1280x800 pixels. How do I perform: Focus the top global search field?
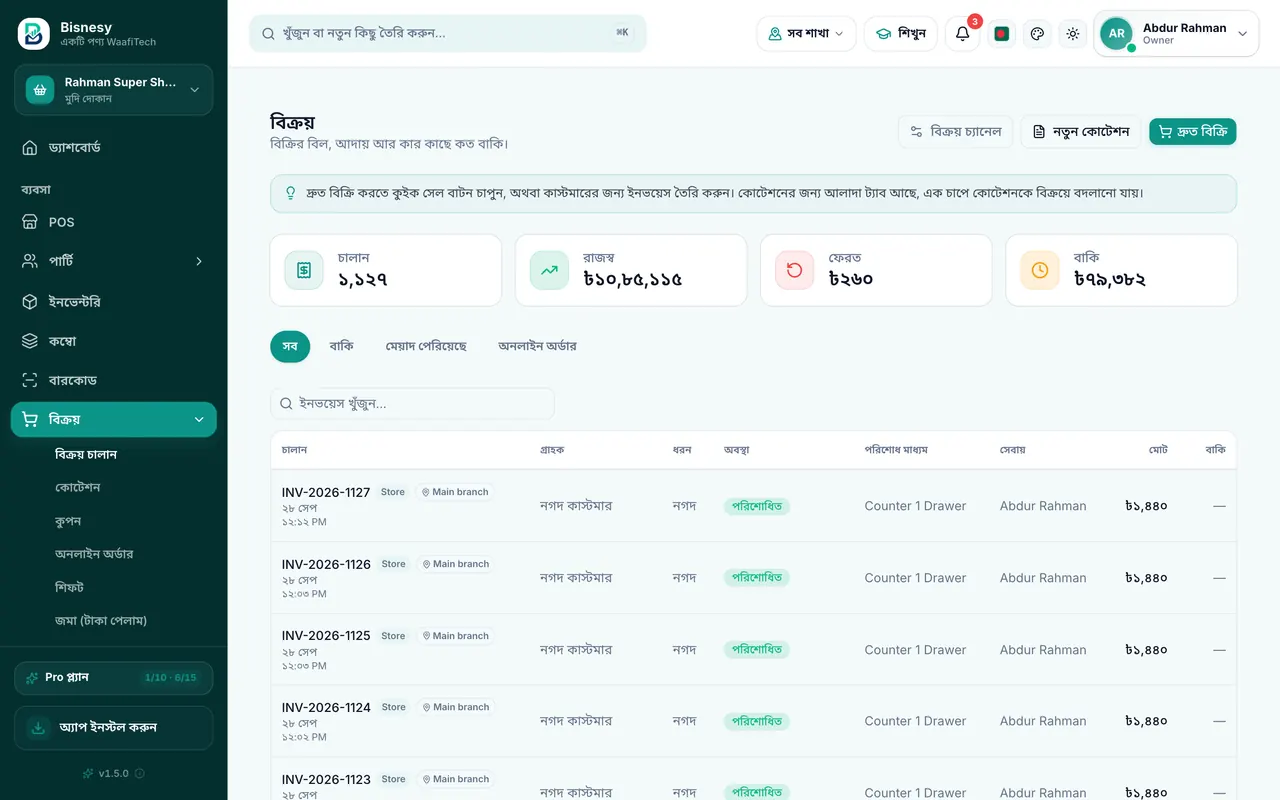pos(448,33)
